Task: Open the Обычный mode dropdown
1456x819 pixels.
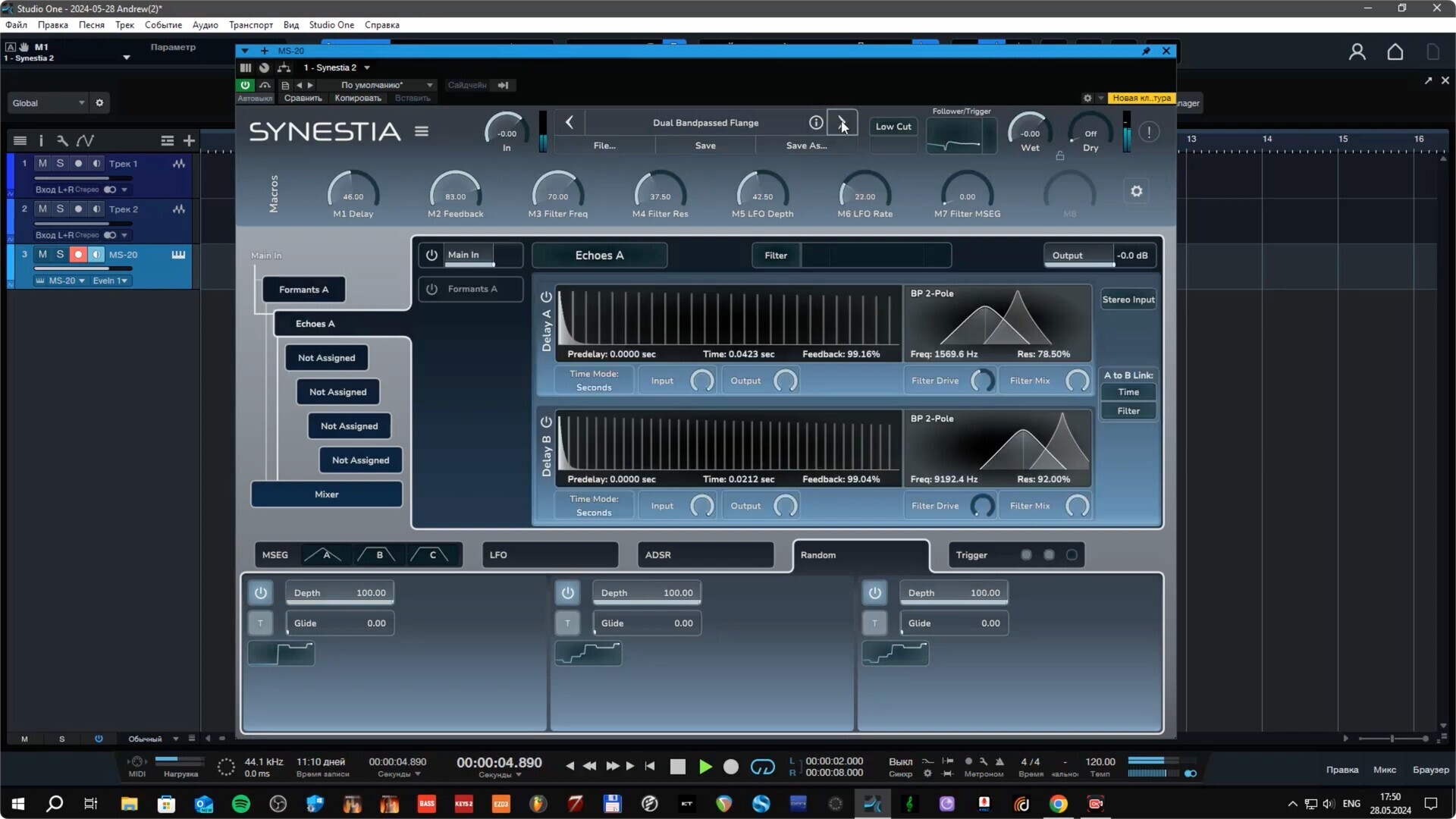Action: pyautogui.click(x=152, y=739)
